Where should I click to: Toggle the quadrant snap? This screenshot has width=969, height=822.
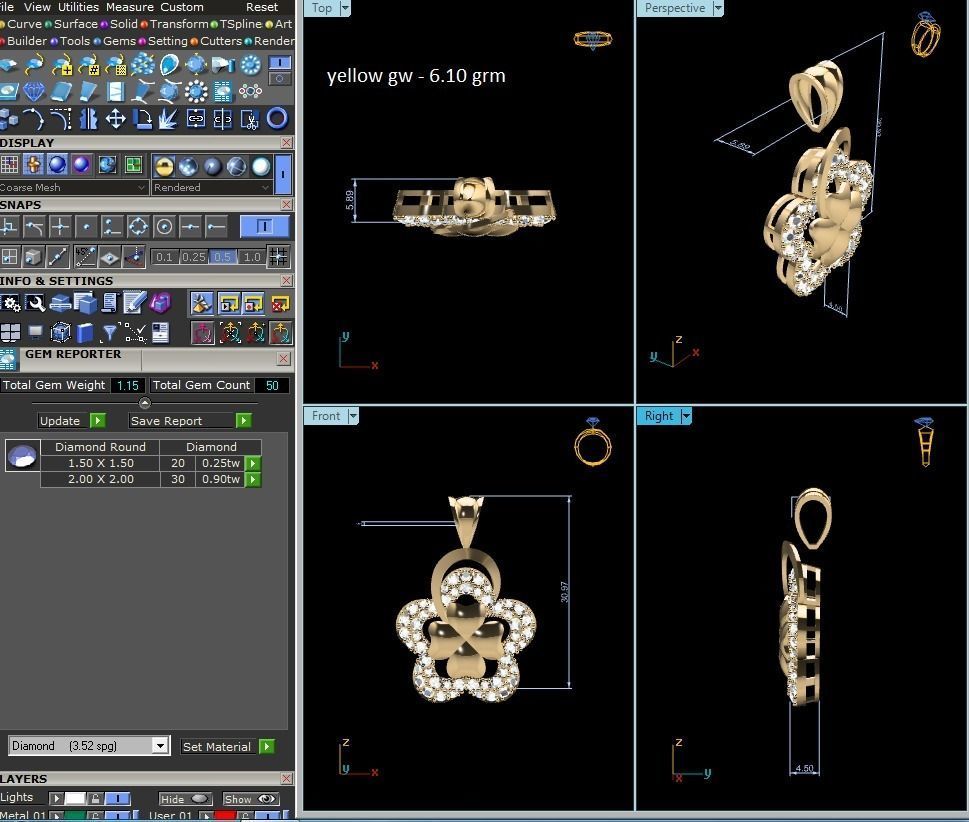coord(138,227)
